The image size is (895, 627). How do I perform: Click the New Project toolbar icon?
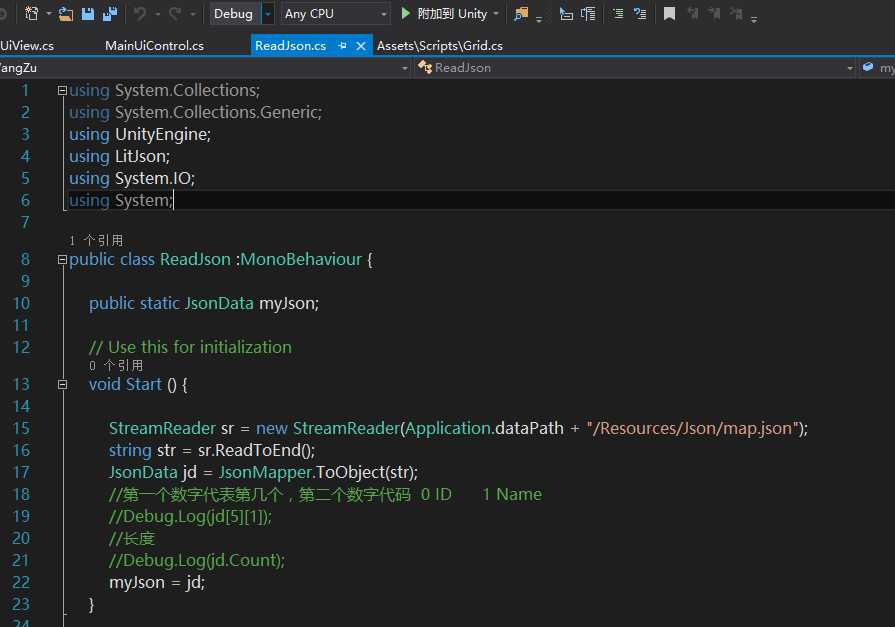(x=31, y=13)
